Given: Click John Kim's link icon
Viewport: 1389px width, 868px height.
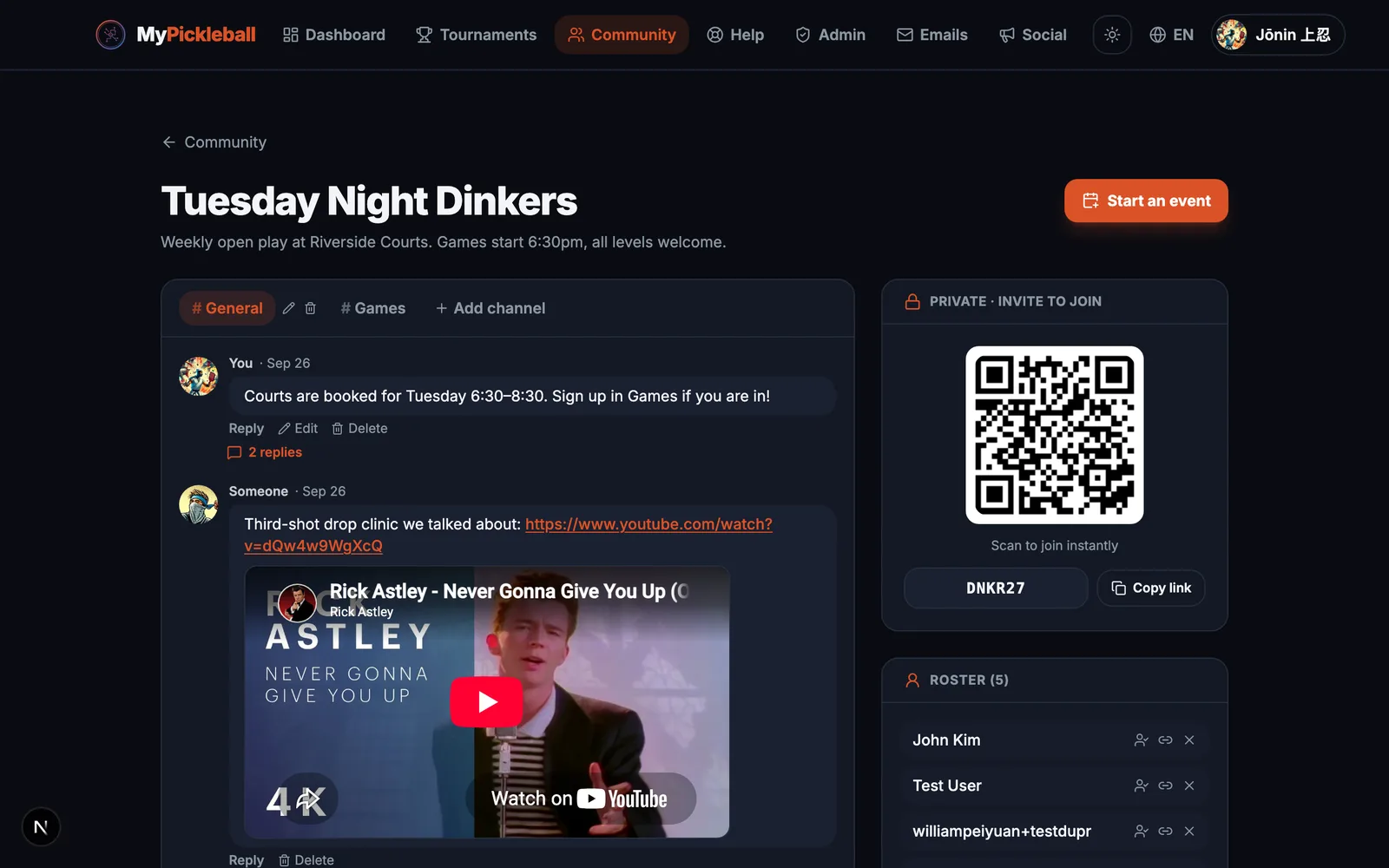Looking at the screenshot, I should (1166, 740).
